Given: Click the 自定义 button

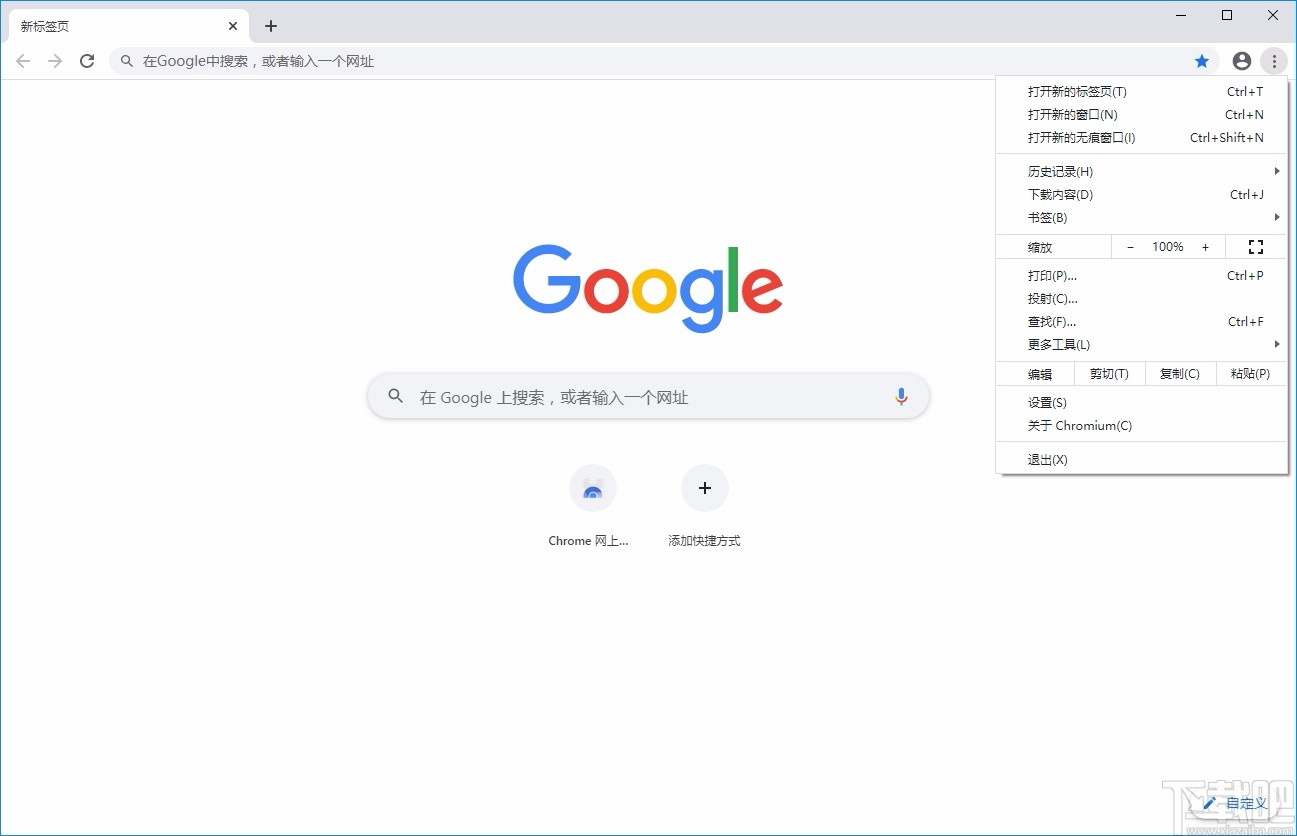Looking at the screenshot, I should 1237,803.
